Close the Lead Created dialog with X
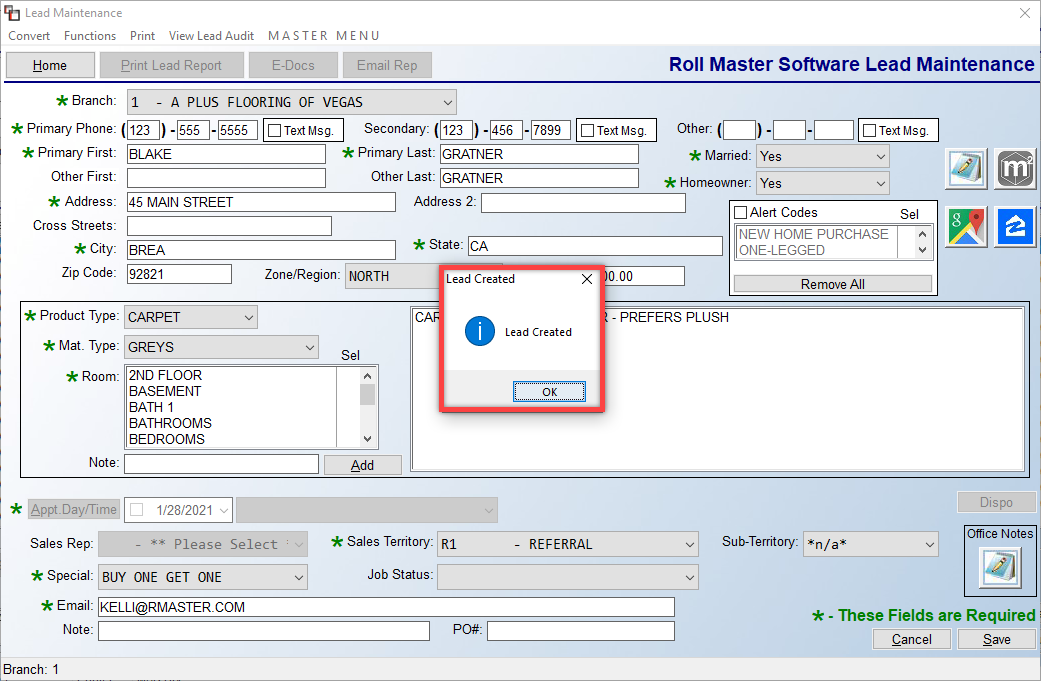 (587, 279)
